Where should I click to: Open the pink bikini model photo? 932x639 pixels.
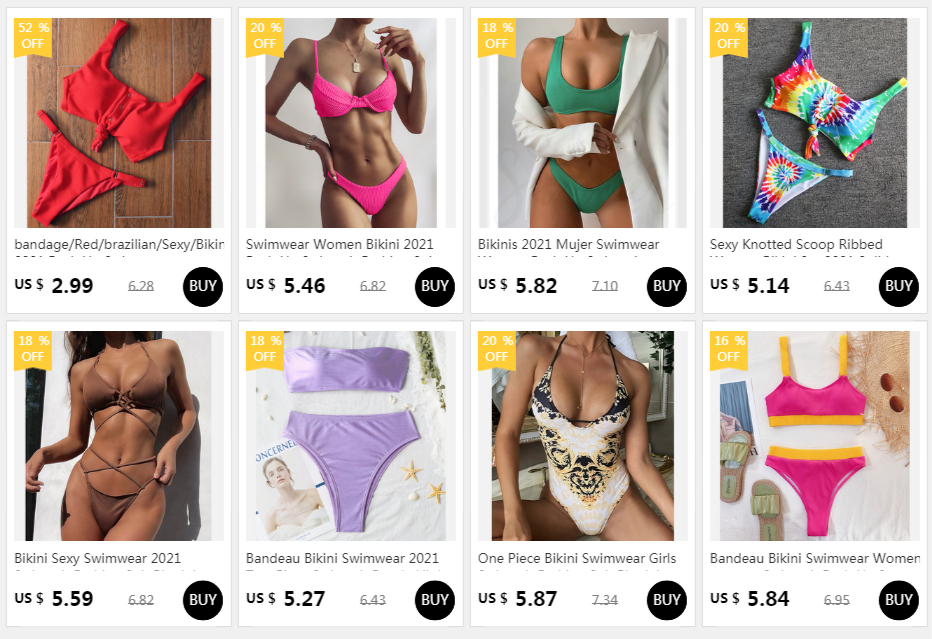click(351, 123)
